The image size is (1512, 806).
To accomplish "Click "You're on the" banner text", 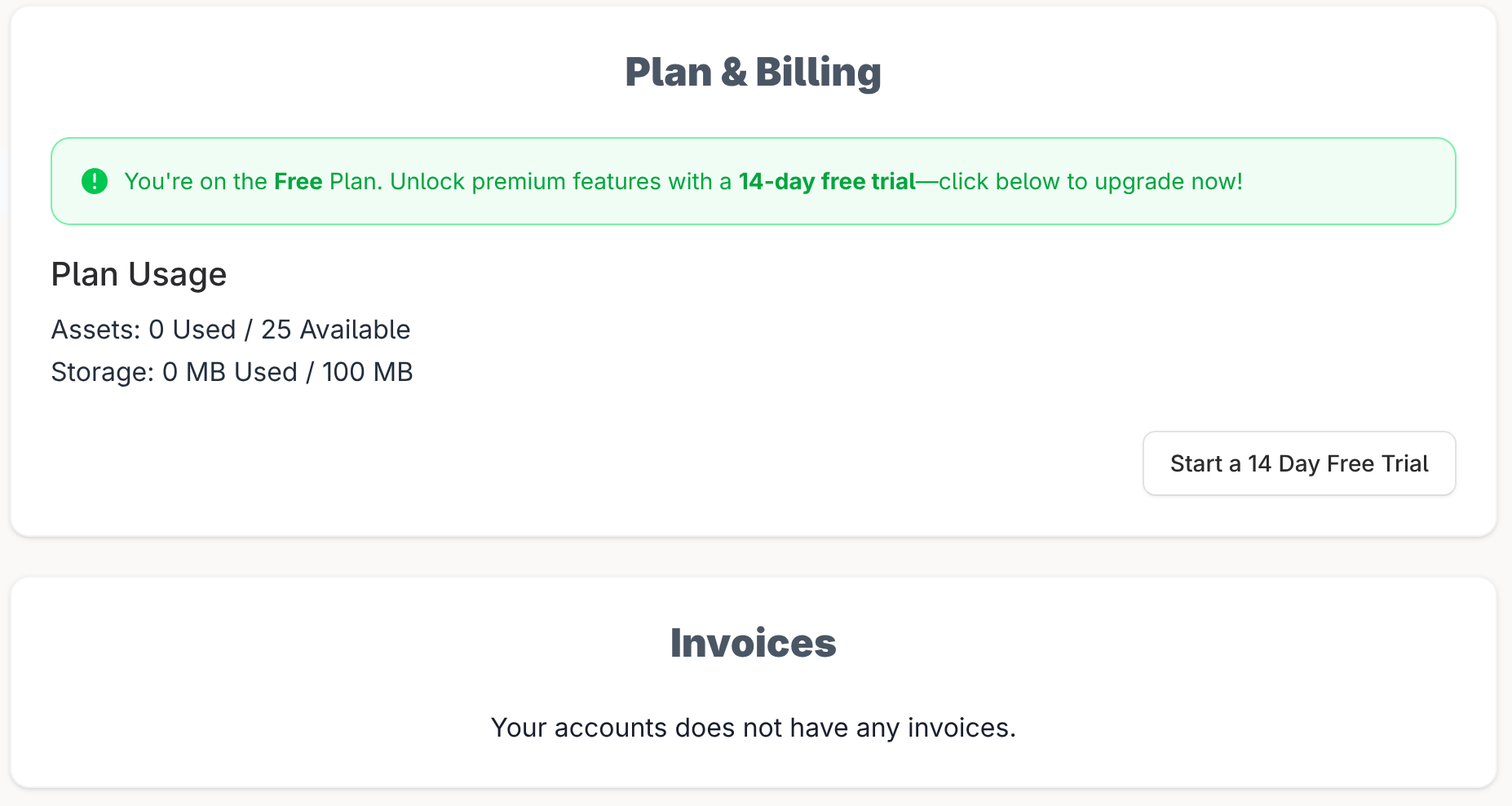I will coord(196,181).
